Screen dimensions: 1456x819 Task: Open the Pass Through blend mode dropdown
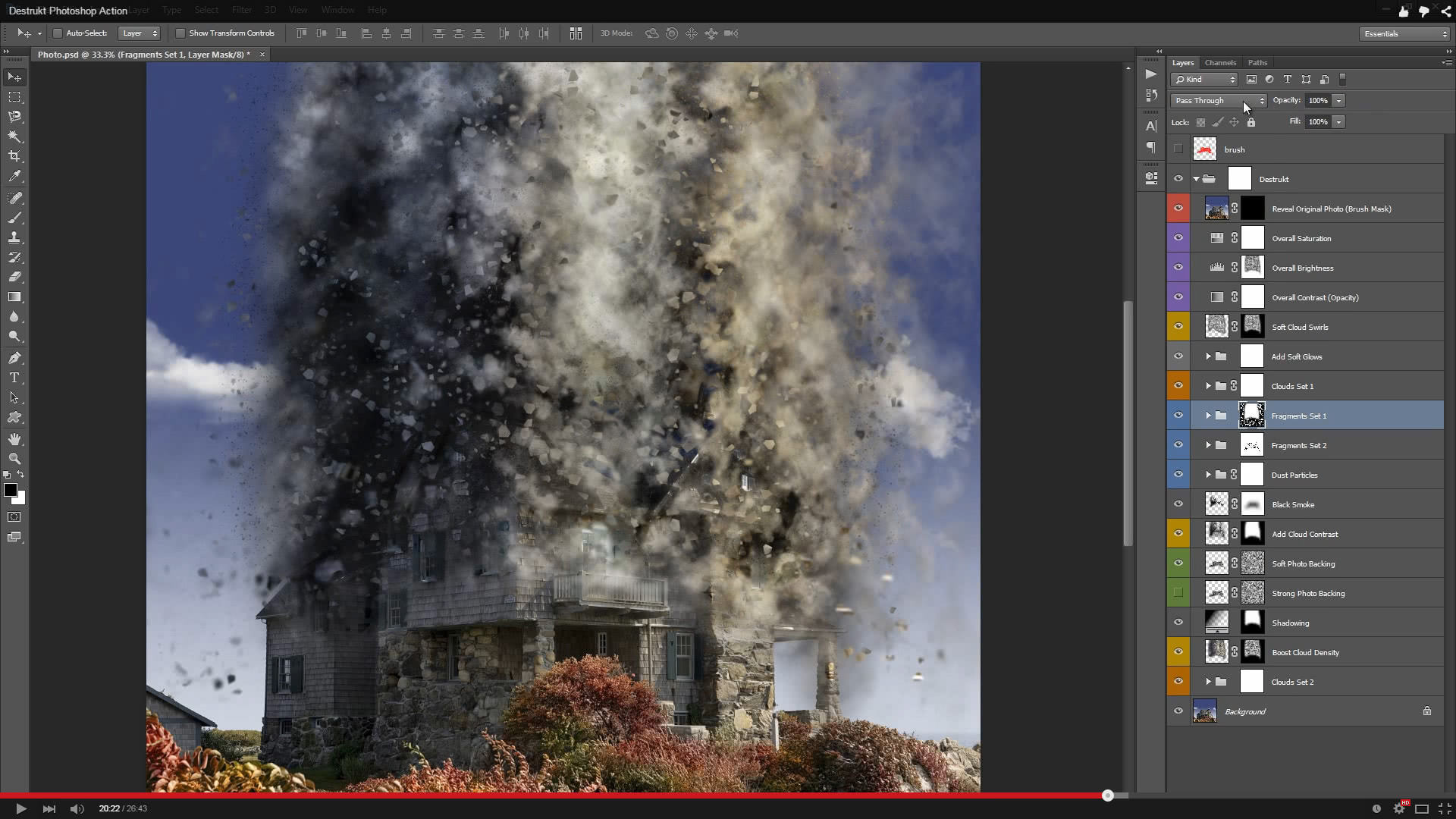1219,101
